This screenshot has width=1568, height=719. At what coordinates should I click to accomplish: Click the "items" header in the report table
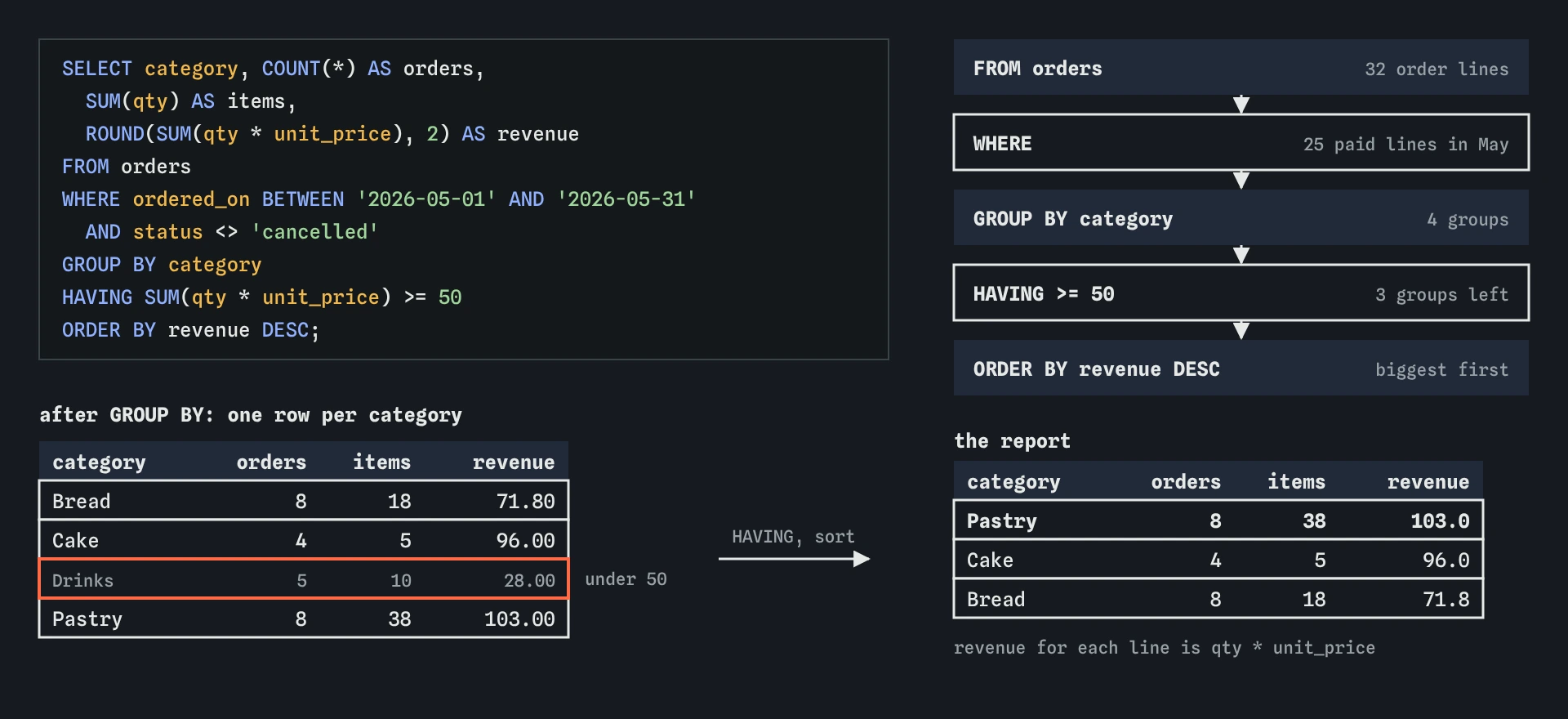tap(1296, 482)
